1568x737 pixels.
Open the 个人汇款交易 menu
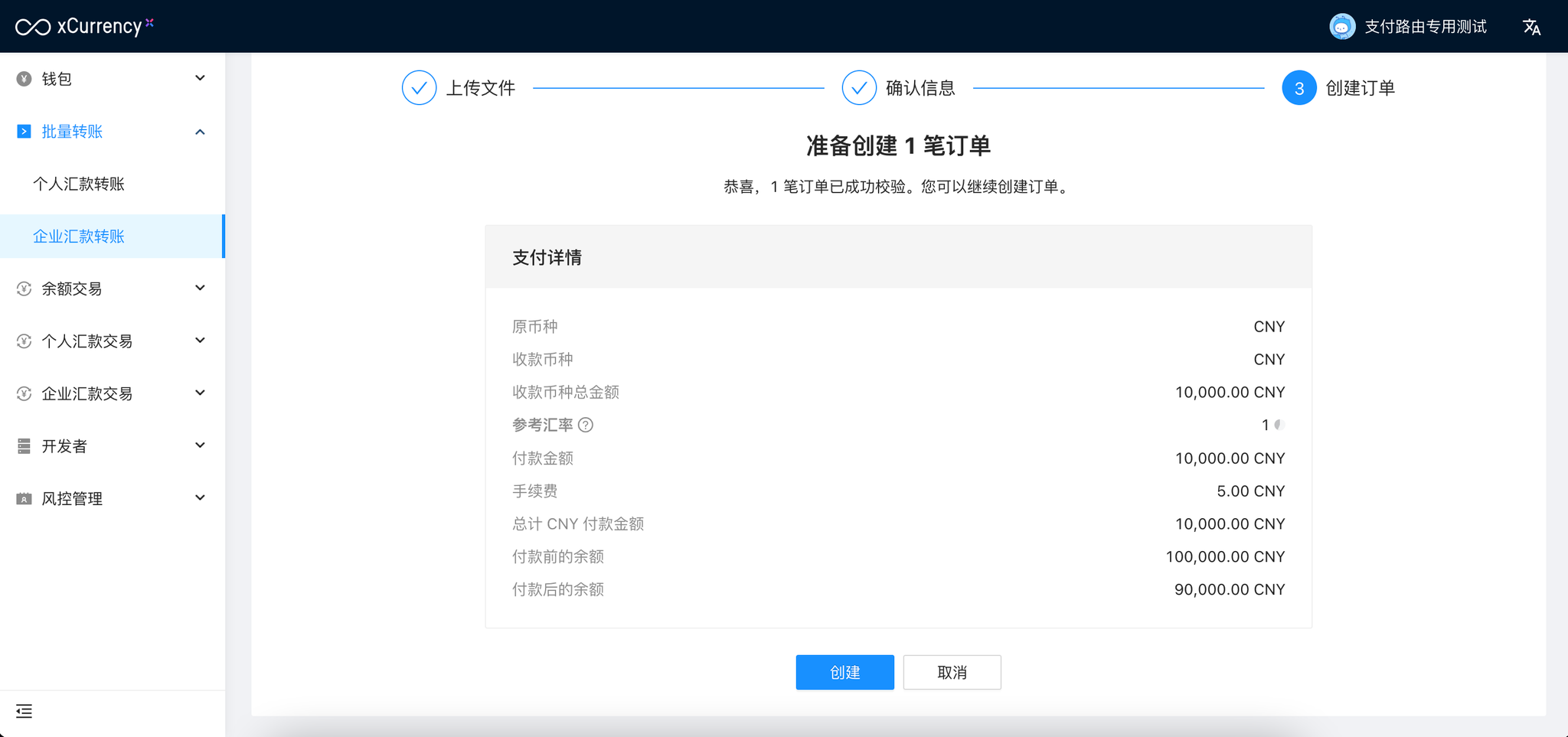(87, 341)
